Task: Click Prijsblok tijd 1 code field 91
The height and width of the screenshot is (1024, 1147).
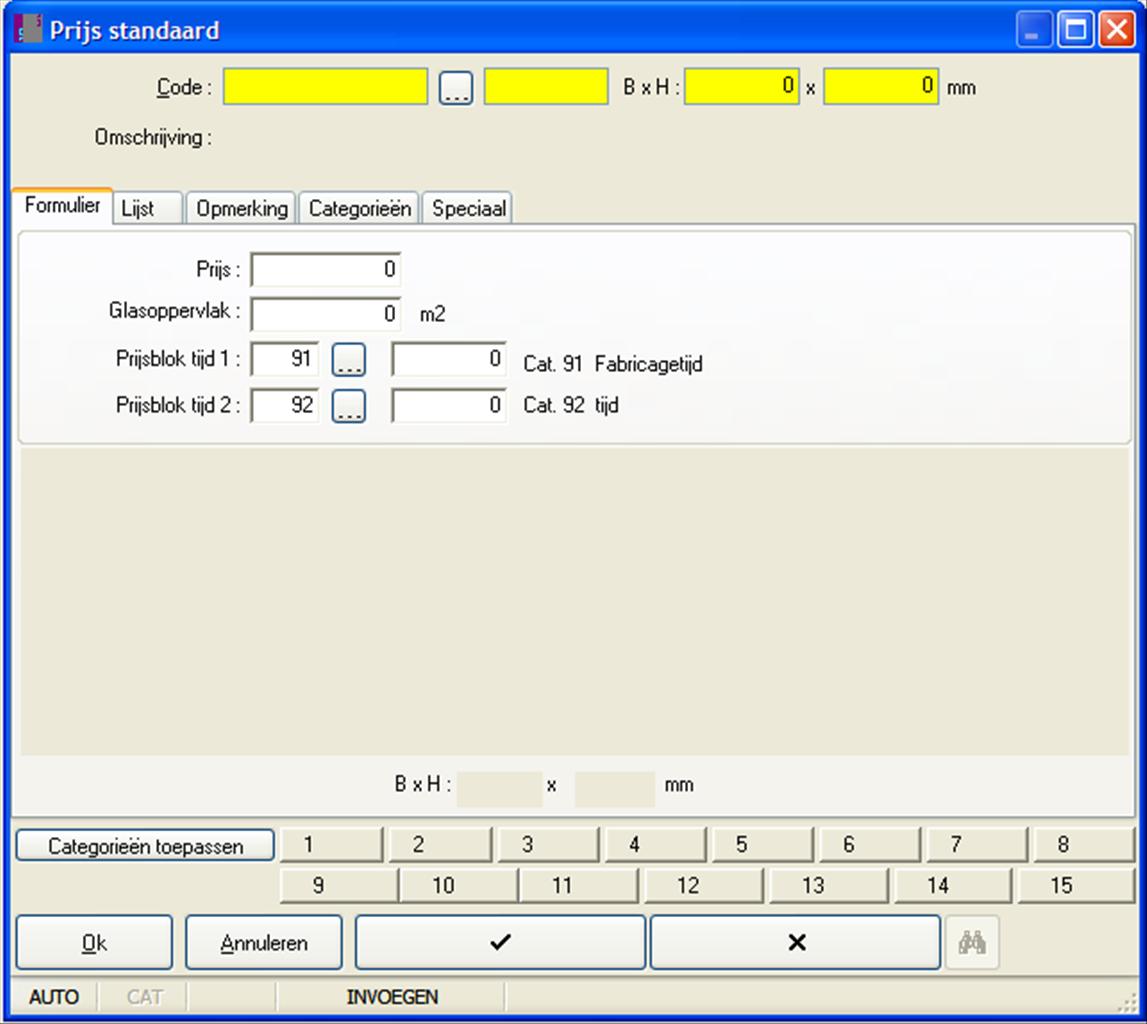Action: 285,359
